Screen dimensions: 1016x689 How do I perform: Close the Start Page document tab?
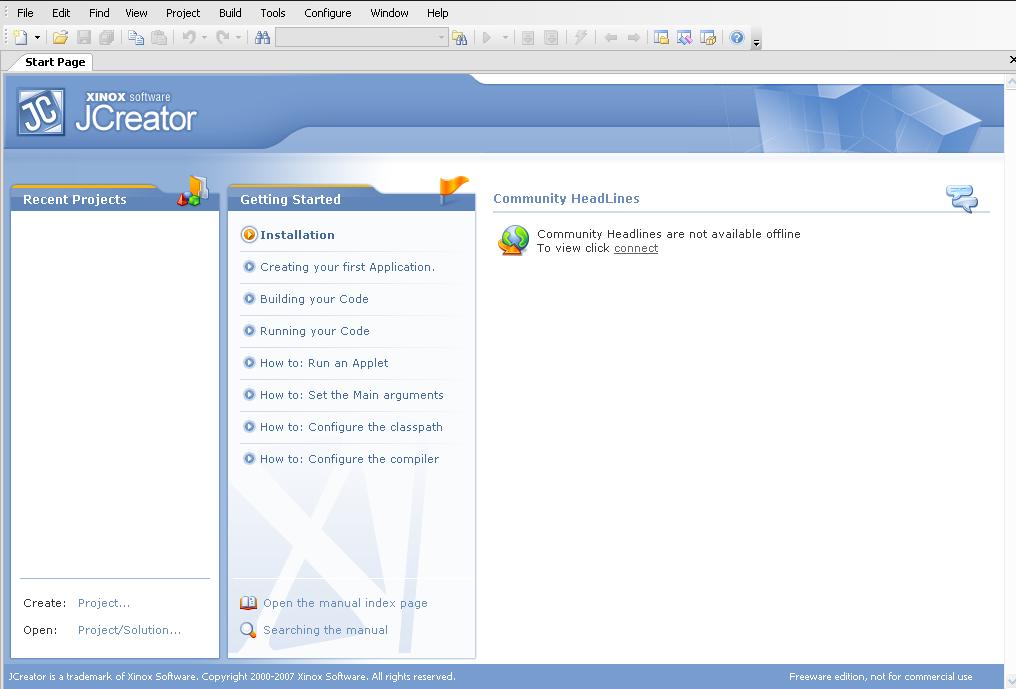click(1012, 60)
